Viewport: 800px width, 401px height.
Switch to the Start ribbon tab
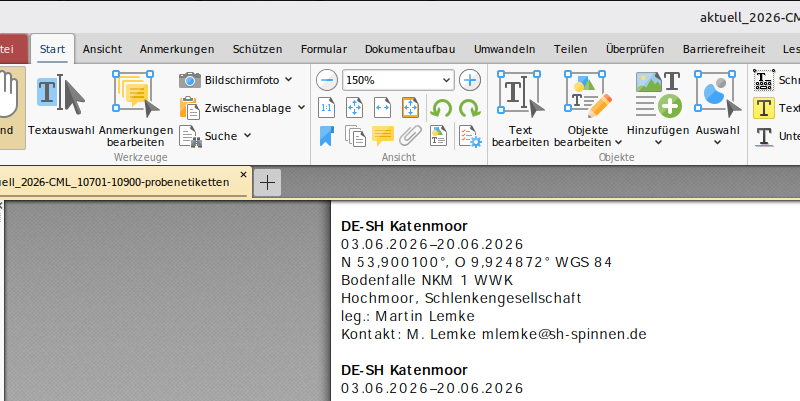pyautogui.click(x=53, y=49)
